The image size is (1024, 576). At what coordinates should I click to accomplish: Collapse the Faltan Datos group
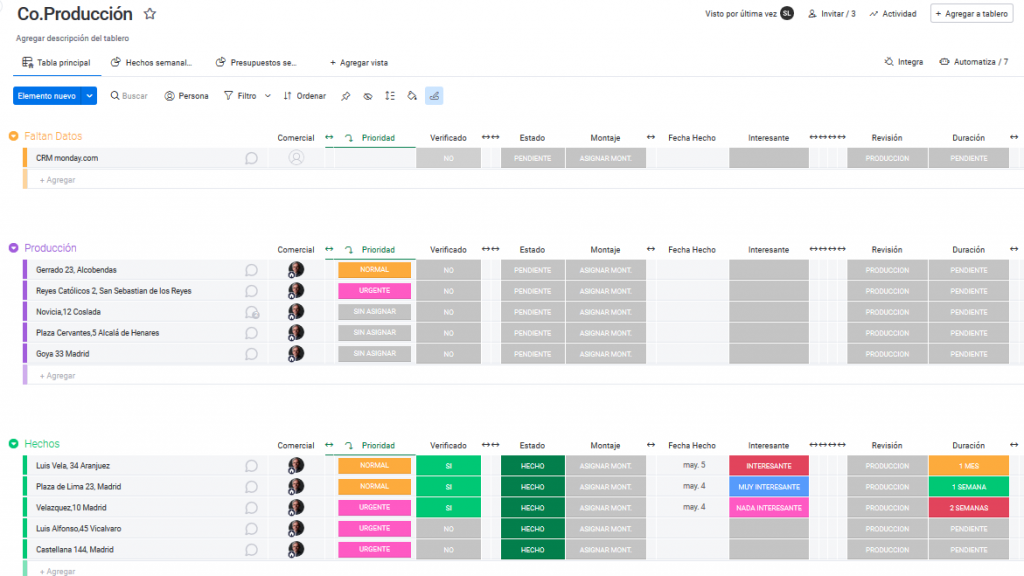click(x=13, y=136)
